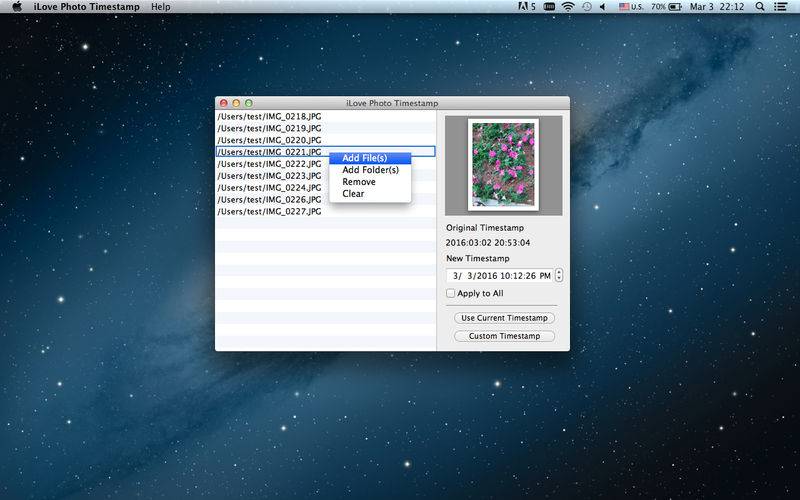Choose Remove from context menu
This screenshot has height=500, width=800.
pos(370,182)
